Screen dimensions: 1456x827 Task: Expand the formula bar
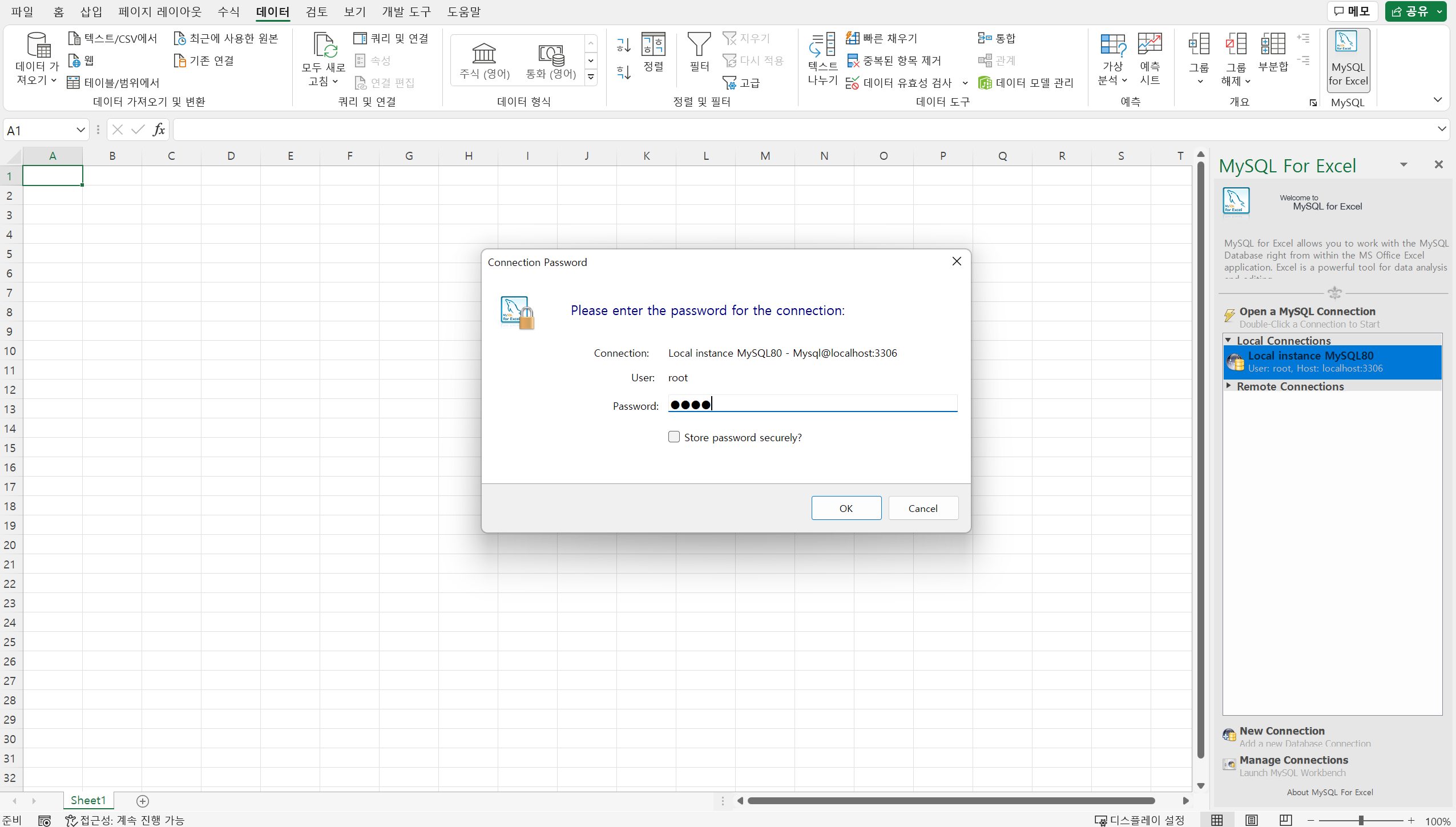click(x=1442, y=129)
